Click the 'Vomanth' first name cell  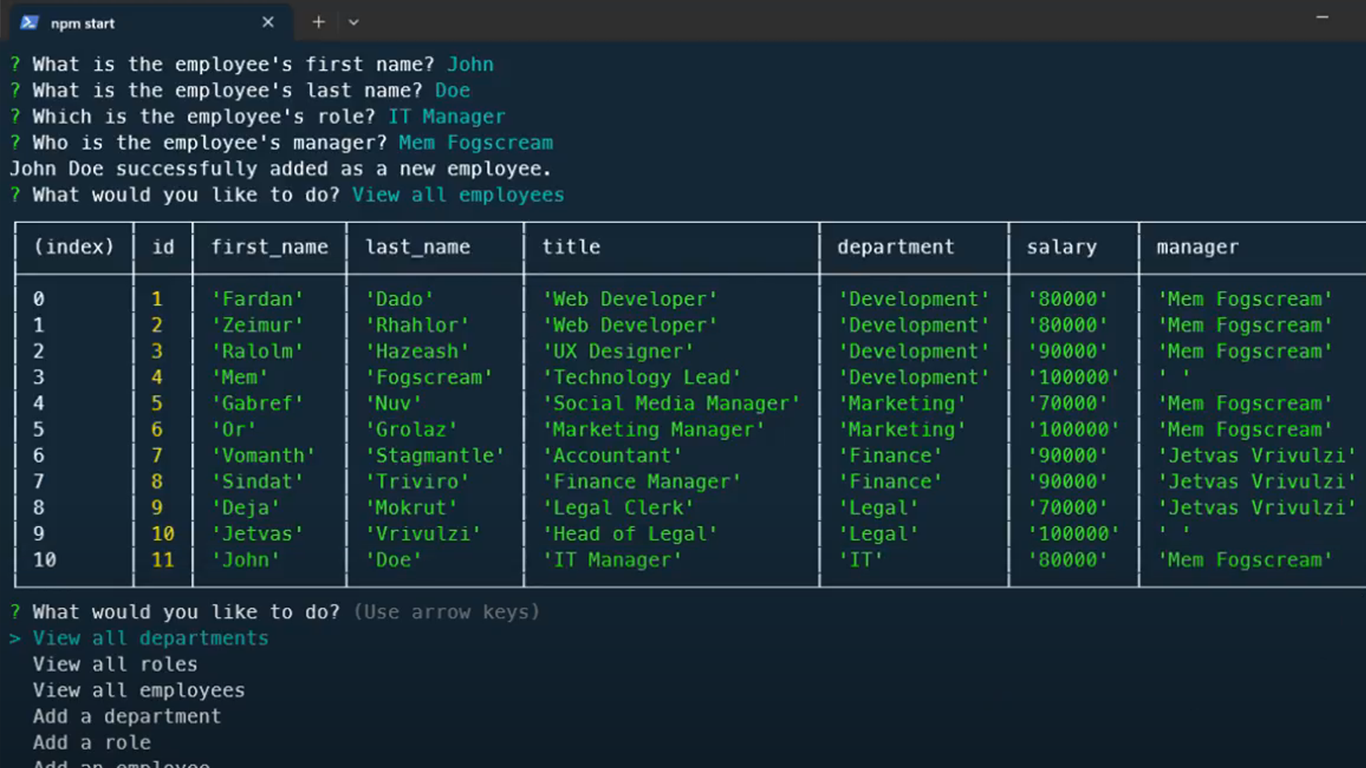(x=263, y=455)
